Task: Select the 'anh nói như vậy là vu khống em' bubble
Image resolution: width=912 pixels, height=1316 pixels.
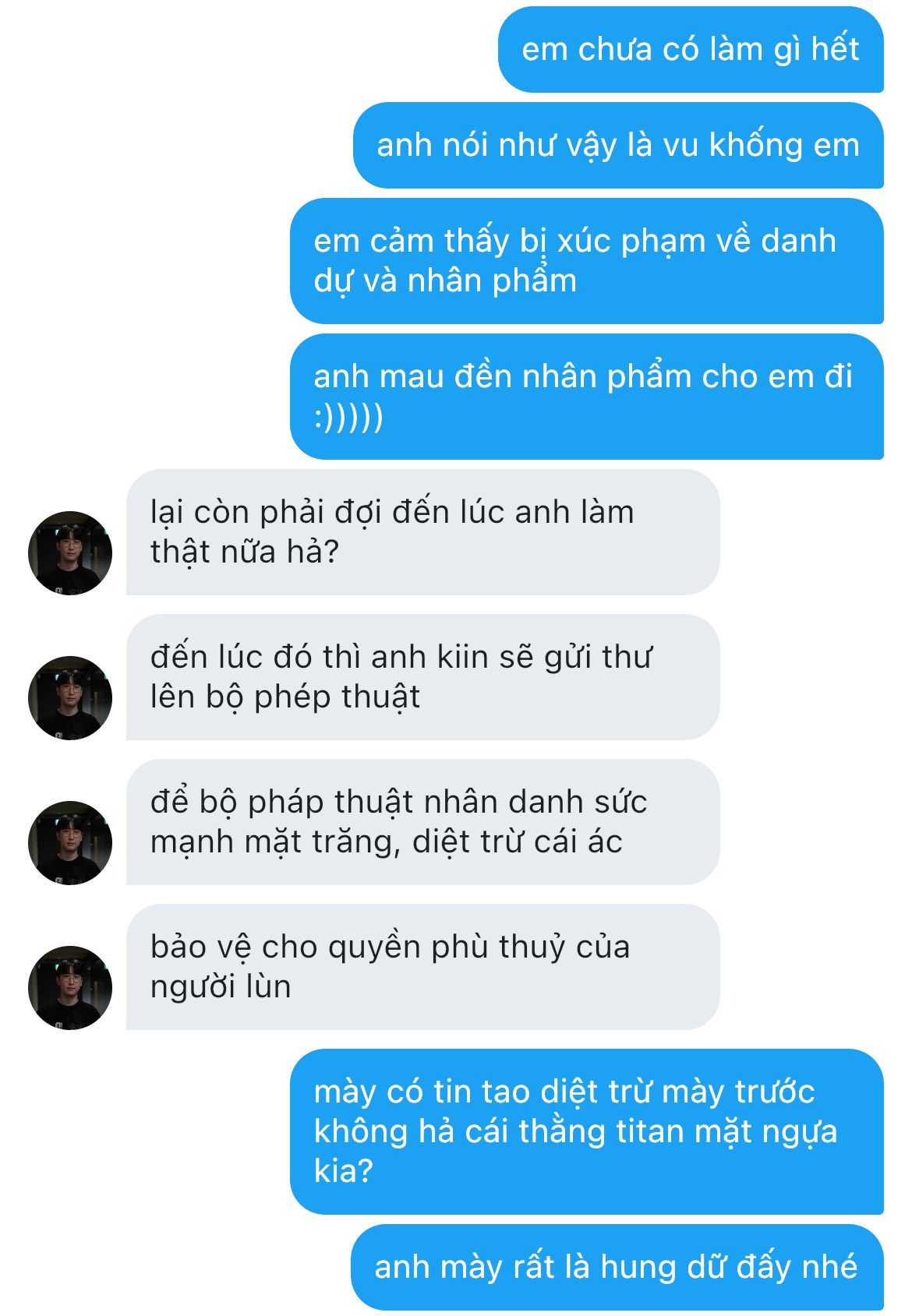Action: (x=618, y=145)
